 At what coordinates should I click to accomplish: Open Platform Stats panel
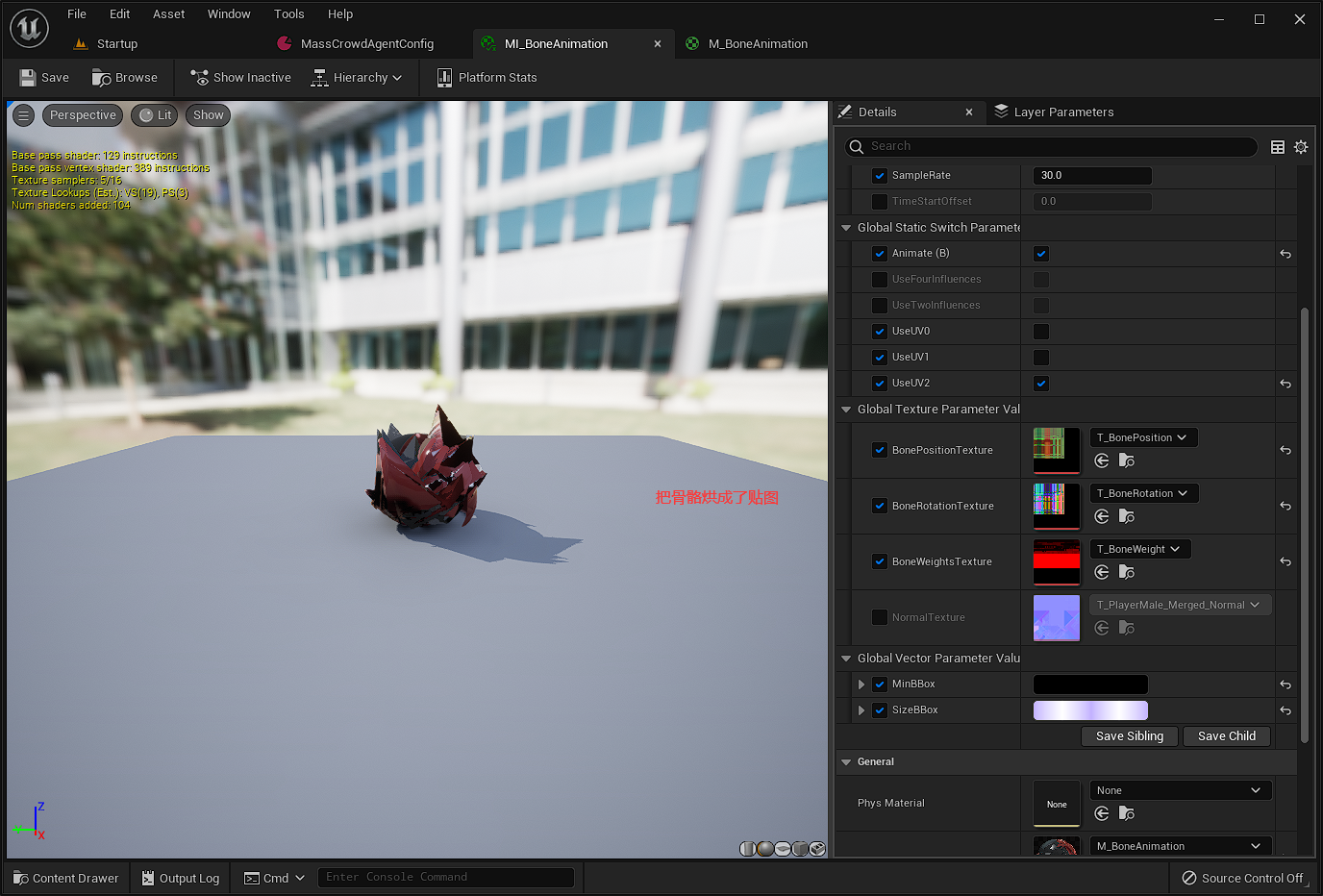(x=487, y=78)
